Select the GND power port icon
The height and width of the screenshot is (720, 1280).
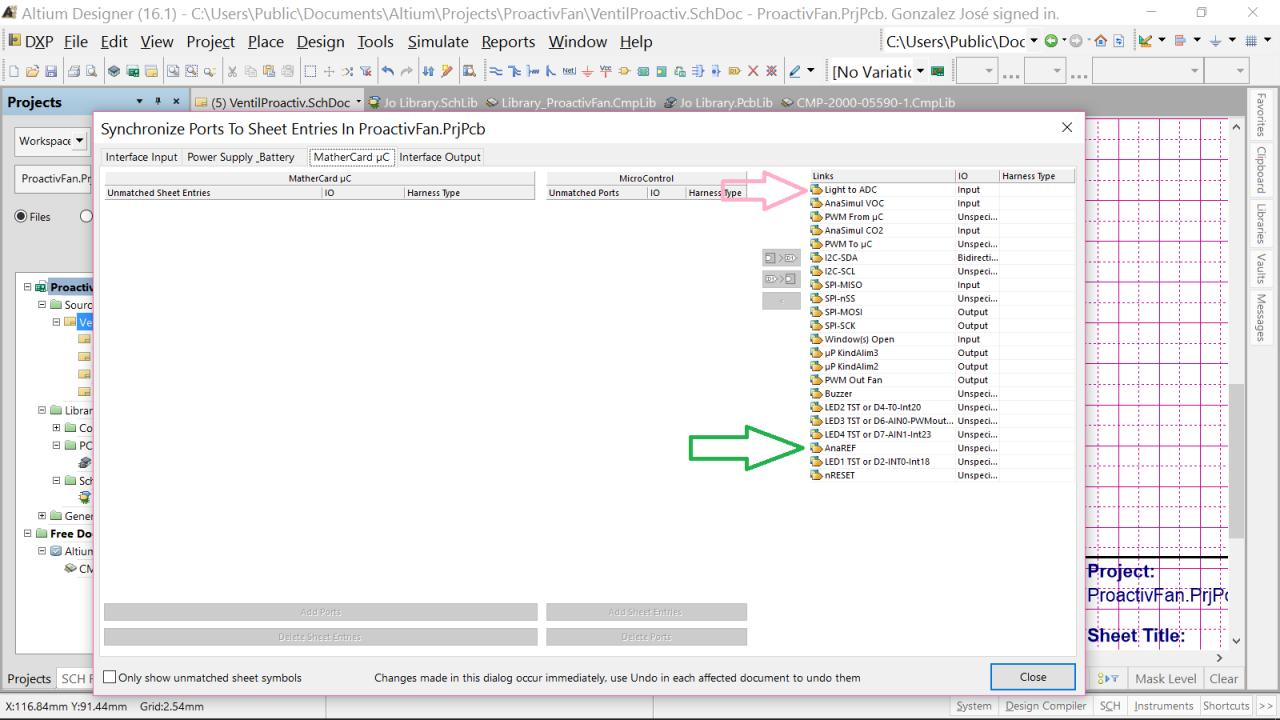[x=586, y=72]
